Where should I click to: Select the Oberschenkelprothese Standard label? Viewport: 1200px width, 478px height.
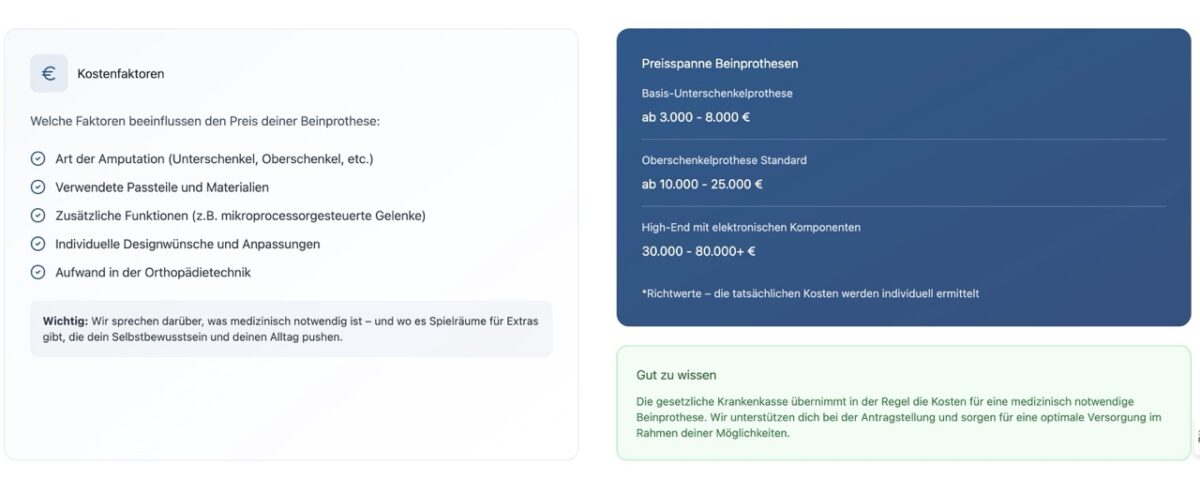(x=724, y=160)
